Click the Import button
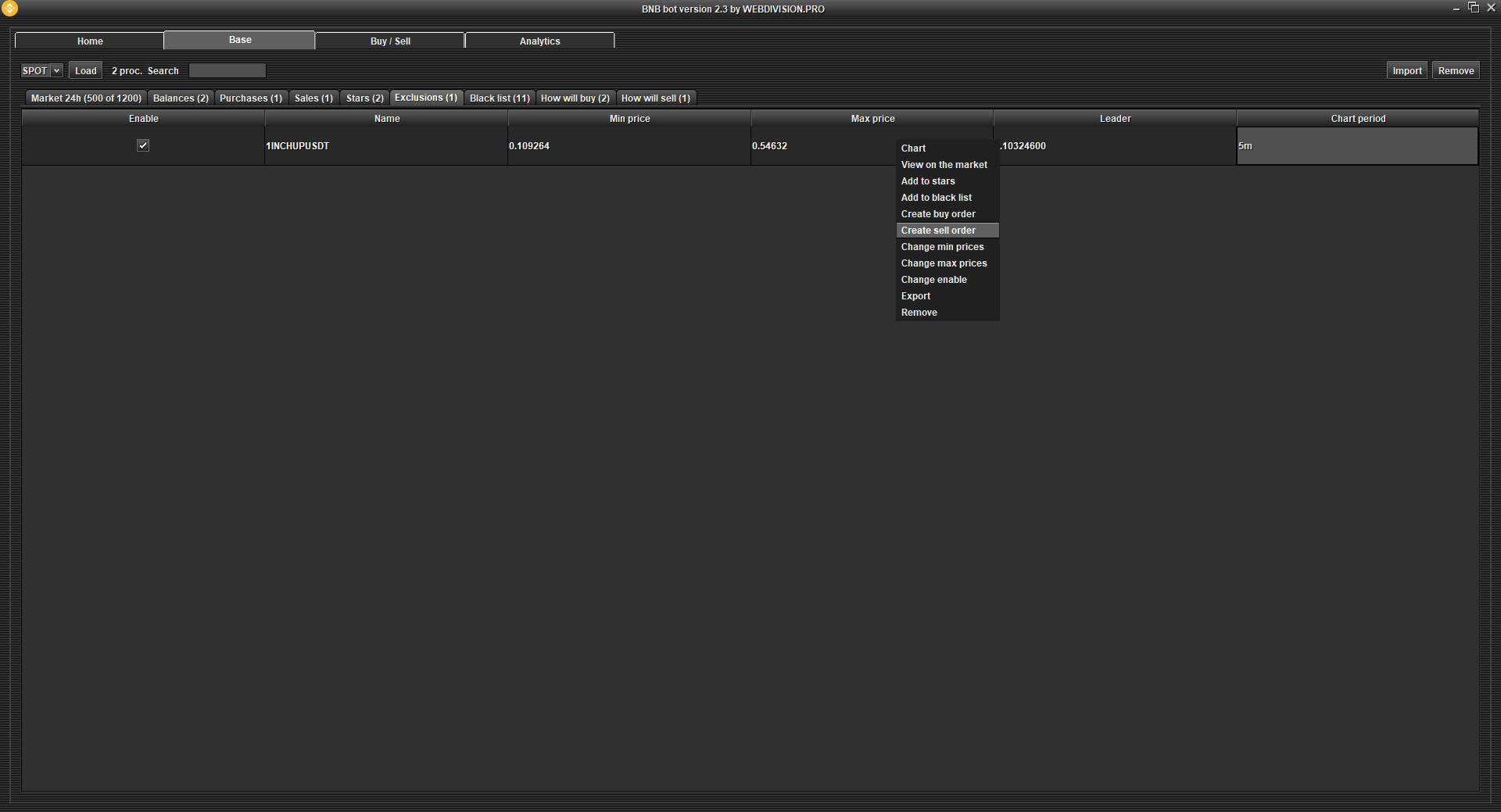Viewport: 1501px width, 812px height. coord(1406,70)
